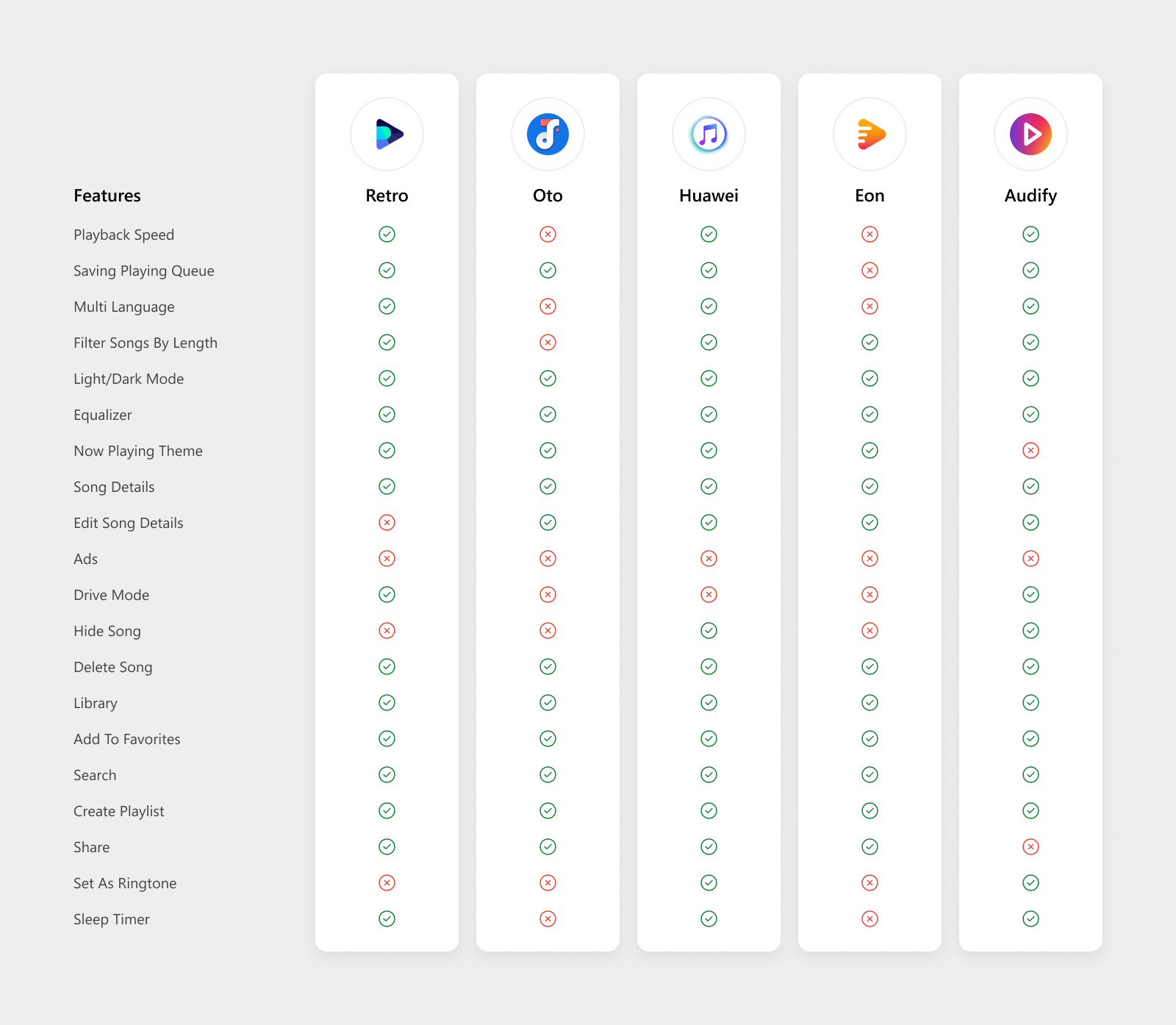Click the Features heading
The height and width of the screenshot is (1025, 1176).
pyautogui.click(x=107, y=196)
